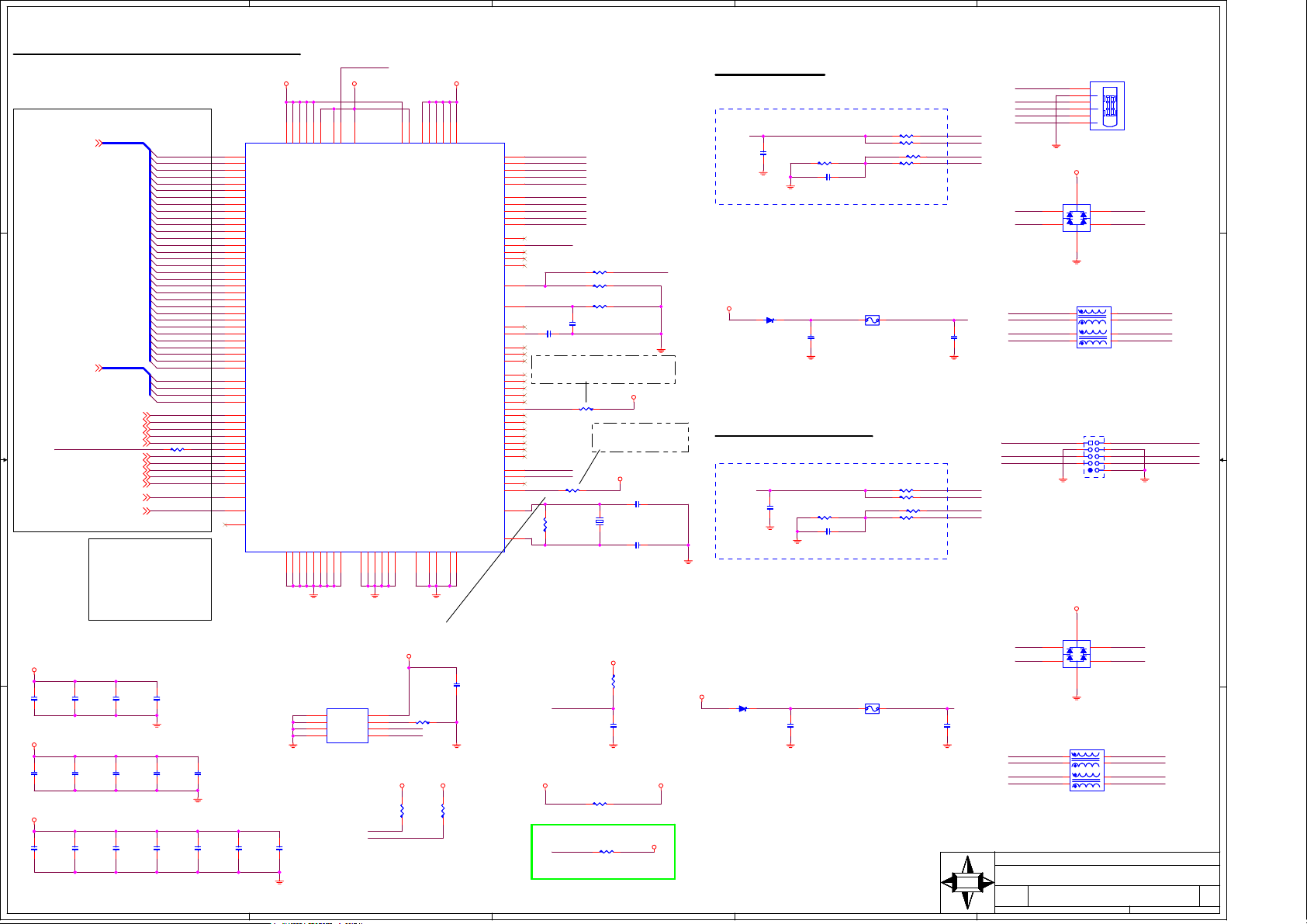Select the resistor on the long left wire
This screenshot has height=924, width=1307.
178,449
